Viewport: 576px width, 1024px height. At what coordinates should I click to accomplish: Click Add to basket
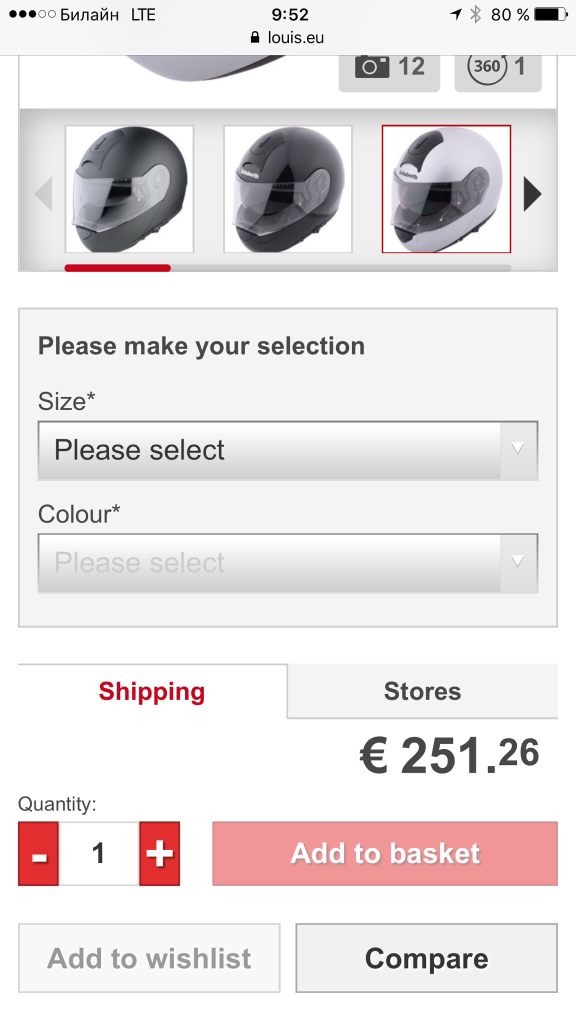pos(385,854)
